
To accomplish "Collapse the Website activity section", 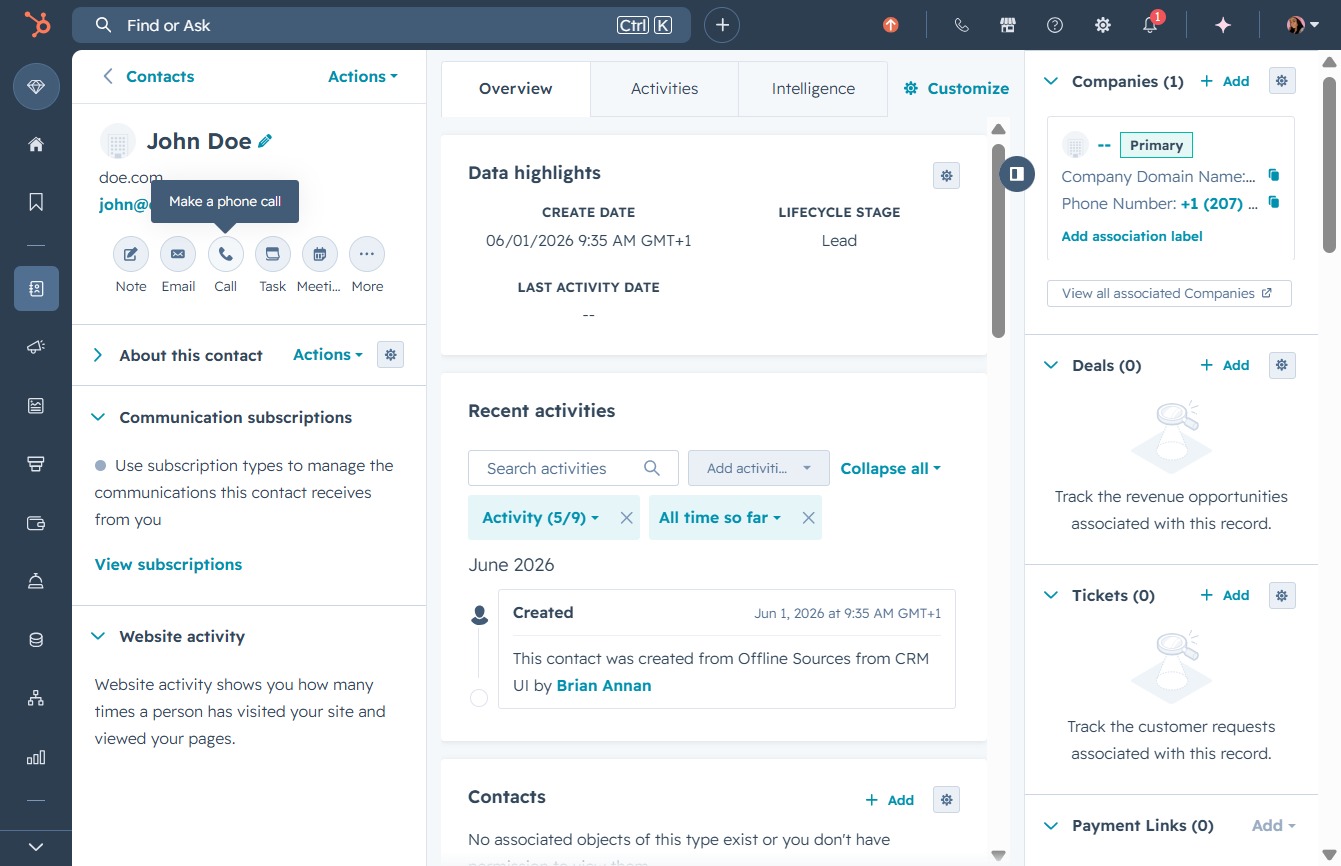I will pyautogui.click(x=98, y=636).
